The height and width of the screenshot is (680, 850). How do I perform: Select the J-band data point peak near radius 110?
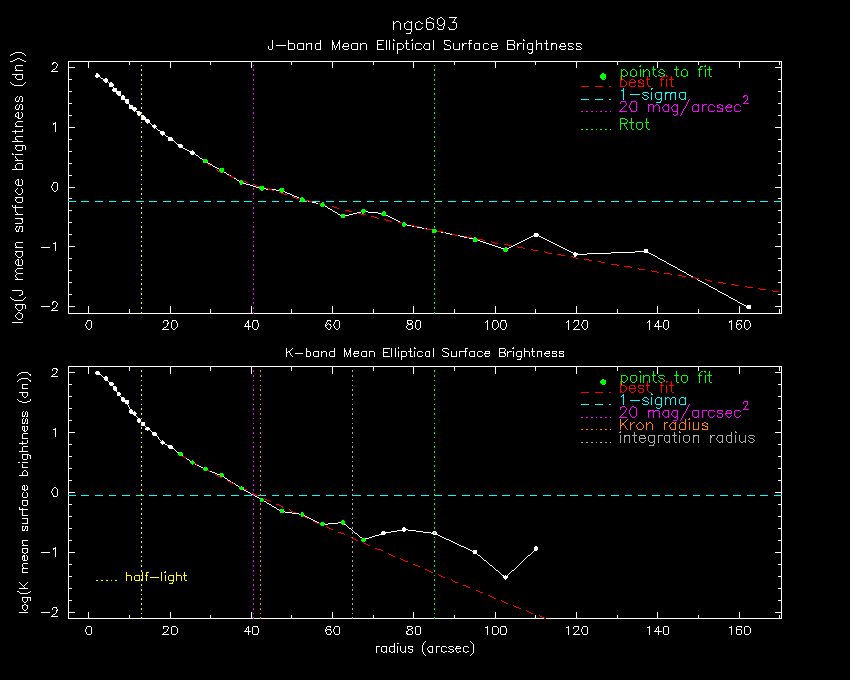tap(537, 235)
